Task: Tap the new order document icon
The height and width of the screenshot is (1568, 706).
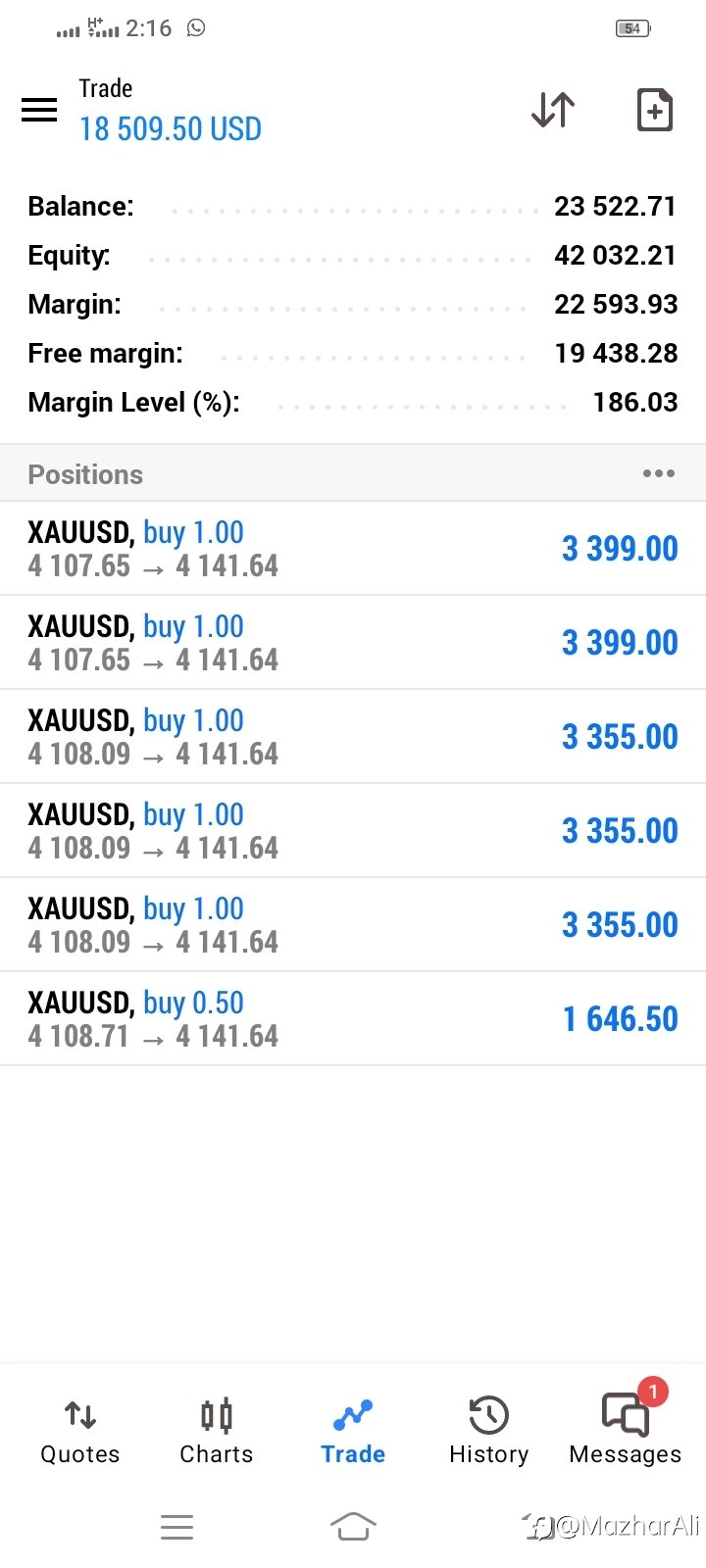Action: coord(654,110)
